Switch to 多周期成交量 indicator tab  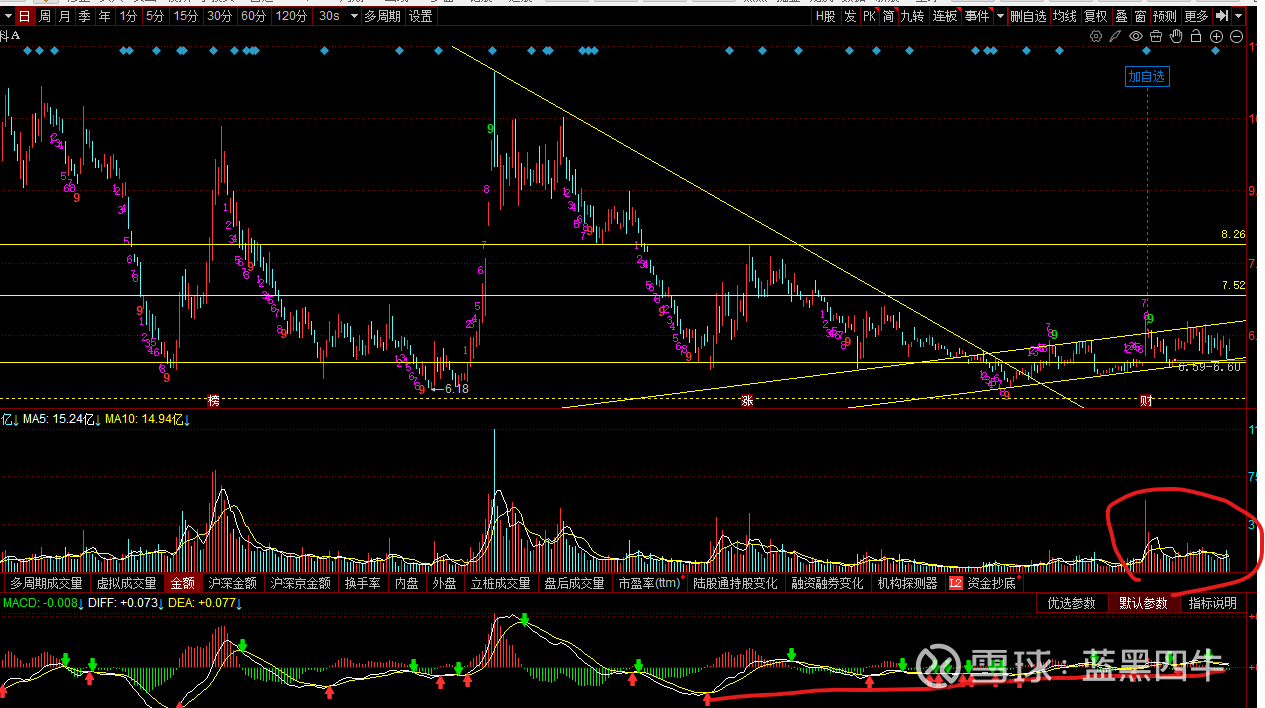tap(46, 583)
